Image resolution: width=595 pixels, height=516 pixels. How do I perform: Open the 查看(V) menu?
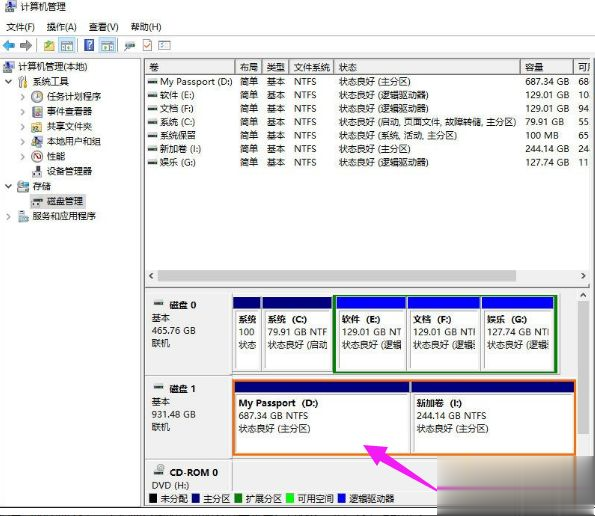point(103,27)
